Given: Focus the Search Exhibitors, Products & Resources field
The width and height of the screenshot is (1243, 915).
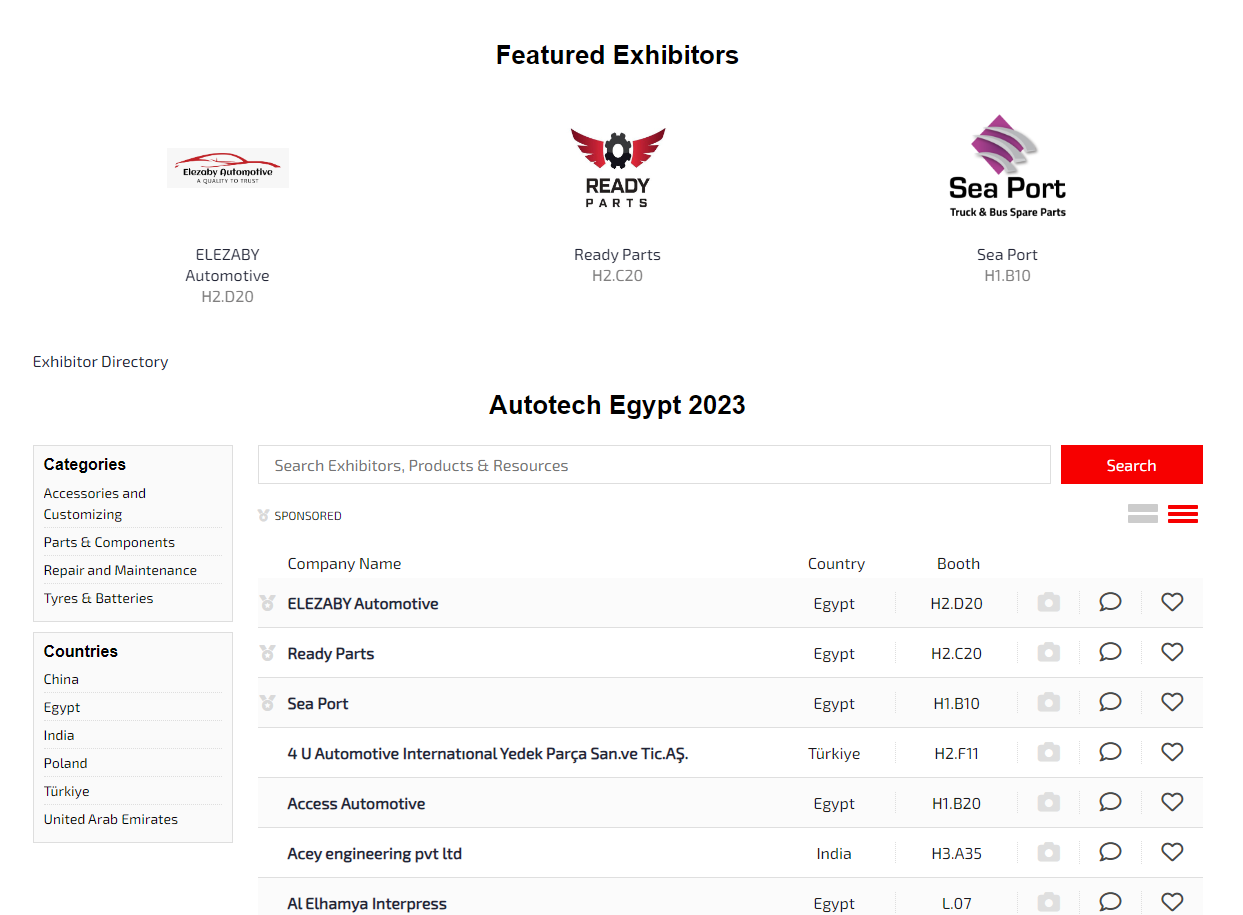Looking at the screenshot, I should [654, 465].
